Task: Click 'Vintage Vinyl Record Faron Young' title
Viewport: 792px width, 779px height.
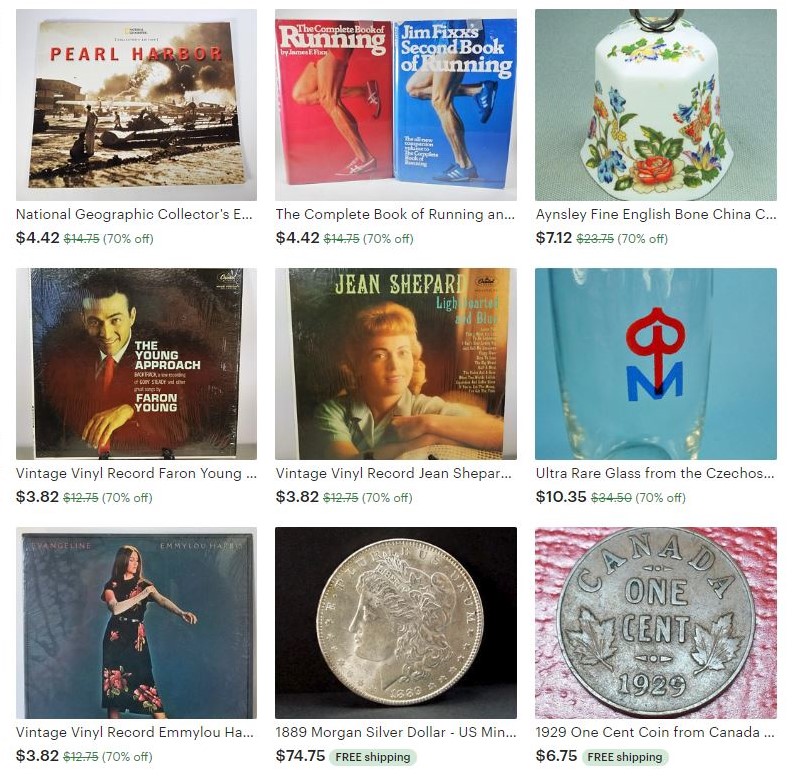Action: (x=136, y=473)
